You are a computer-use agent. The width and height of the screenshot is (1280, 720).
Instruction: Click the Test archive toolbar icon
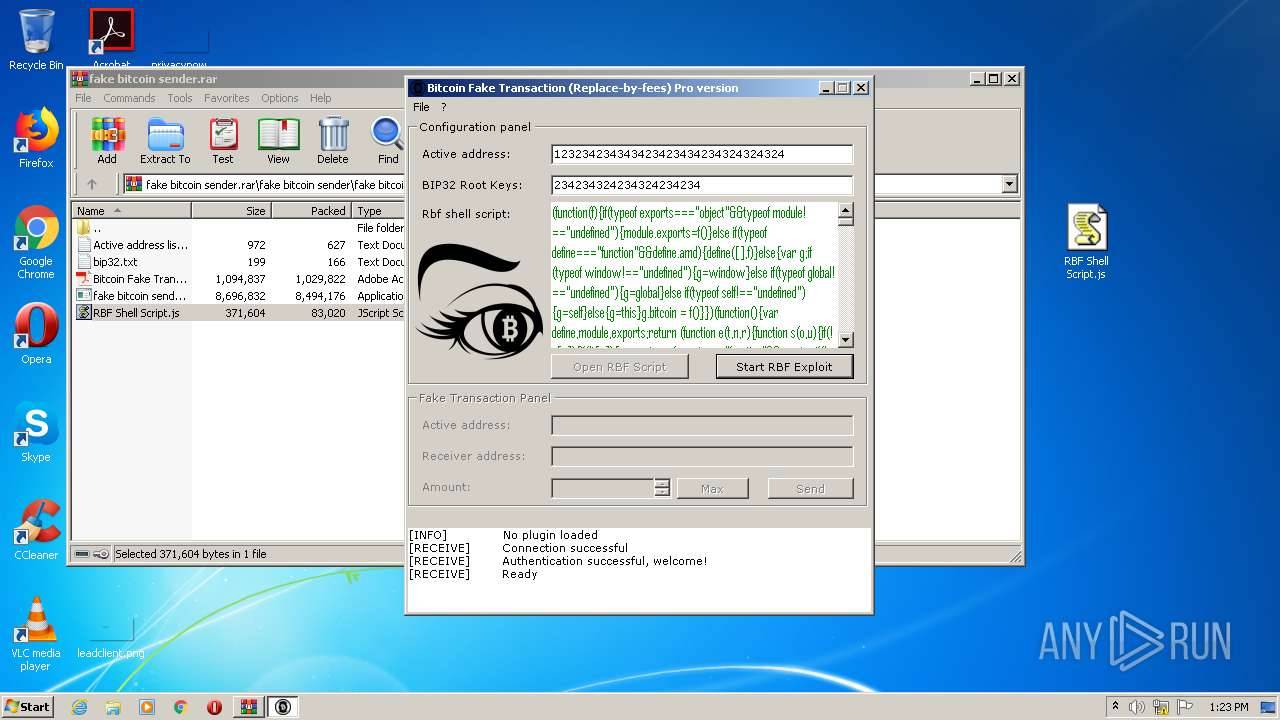click(x=223, y=140)
